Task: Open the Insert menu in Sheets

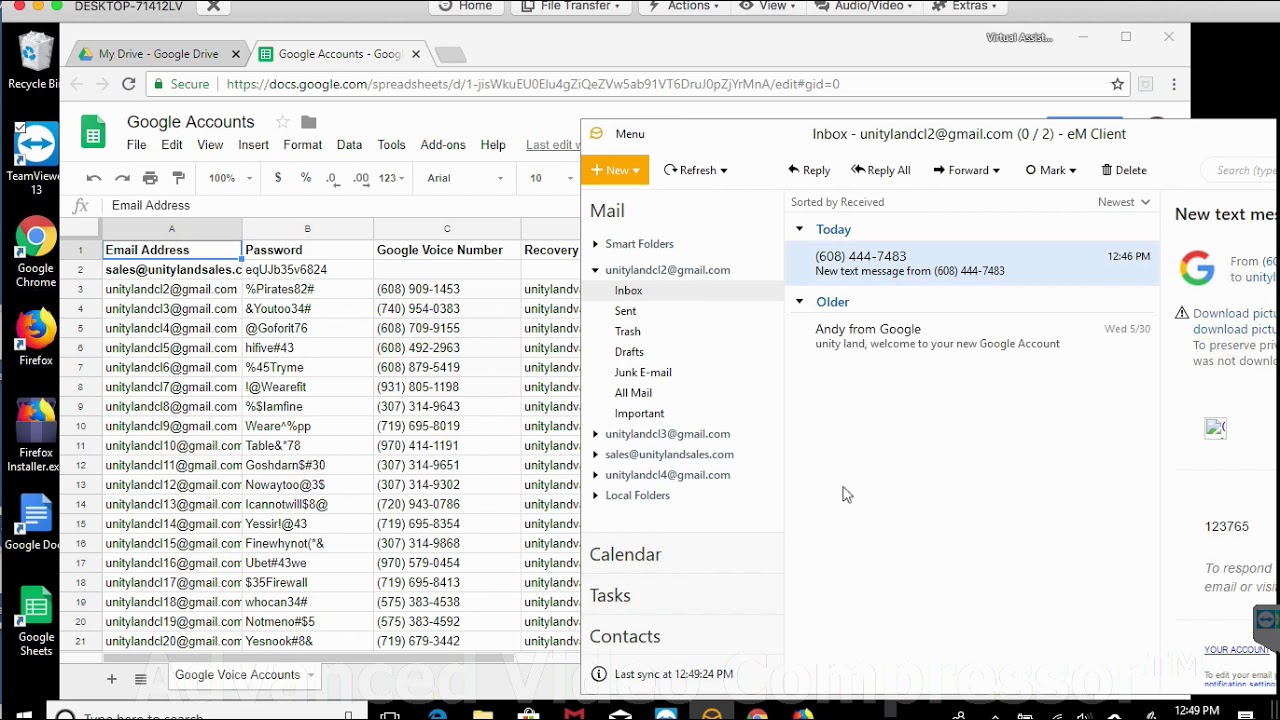Action: pyautogui.click(x=253, y=145)
